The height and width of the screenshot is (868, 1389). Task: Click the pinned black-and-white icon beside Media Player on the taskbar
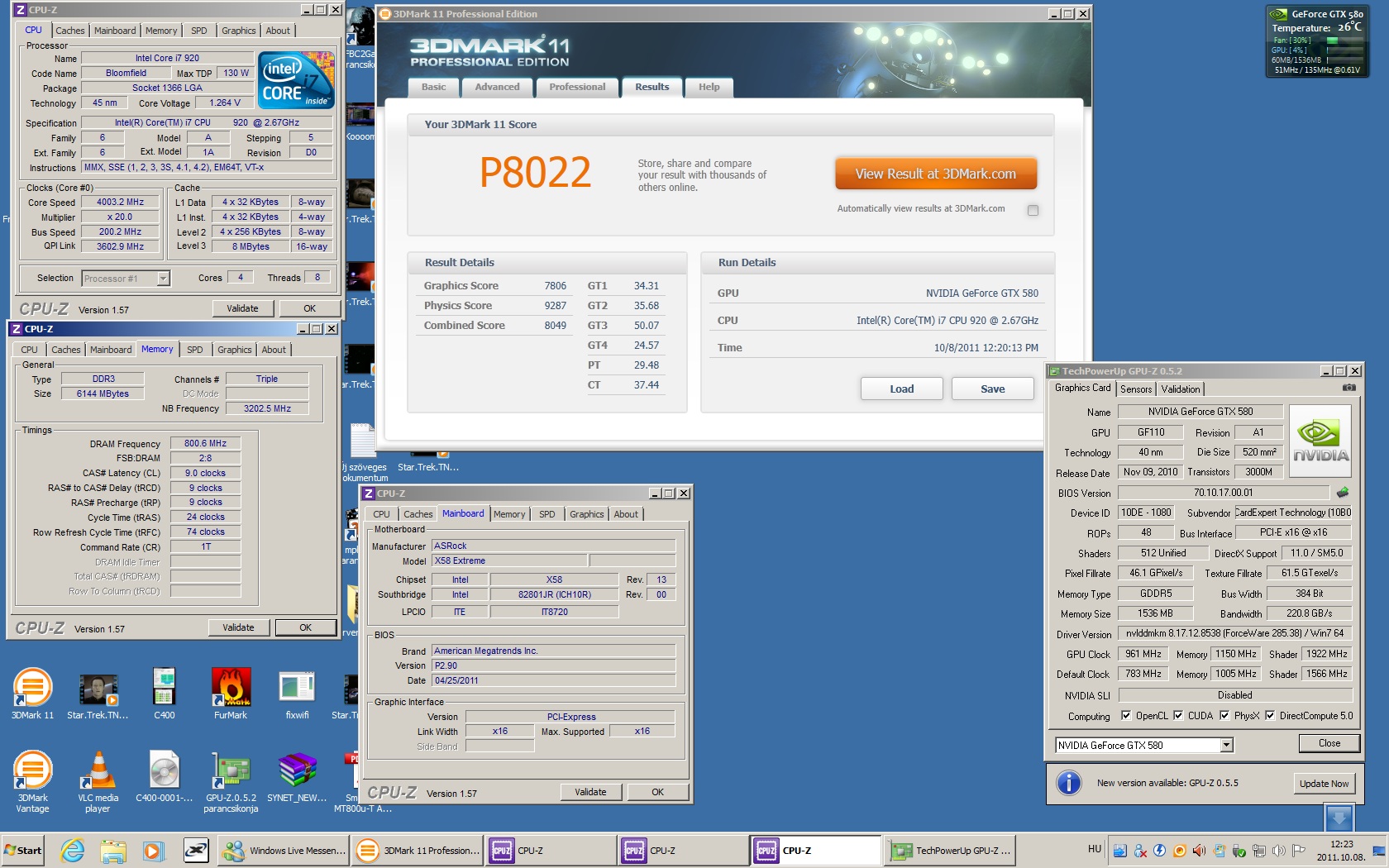(196, 851)
